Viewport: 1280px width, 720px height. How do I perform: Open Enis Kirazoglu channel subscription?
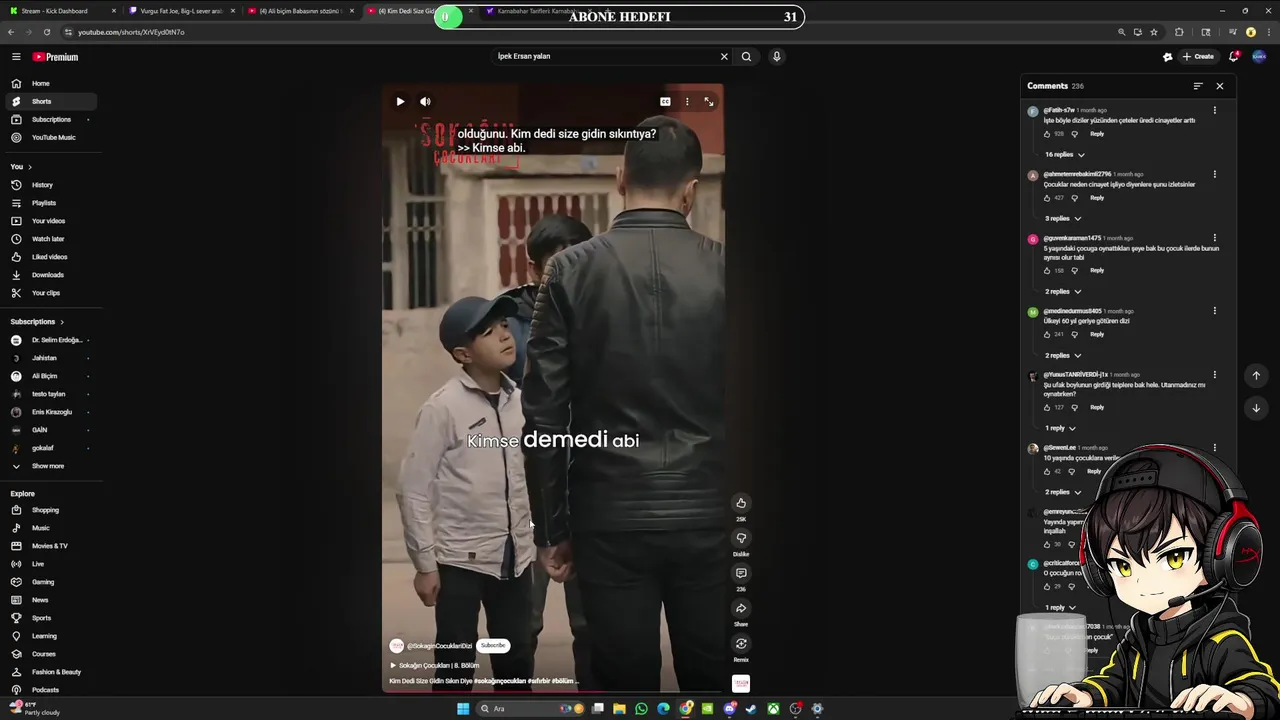point(50,412)
